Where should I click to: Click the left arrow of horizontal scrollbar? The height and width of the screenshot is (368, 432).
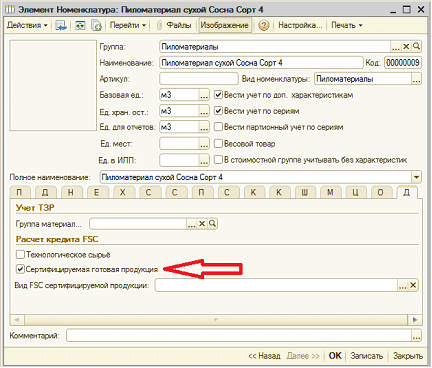coord(17,320)
